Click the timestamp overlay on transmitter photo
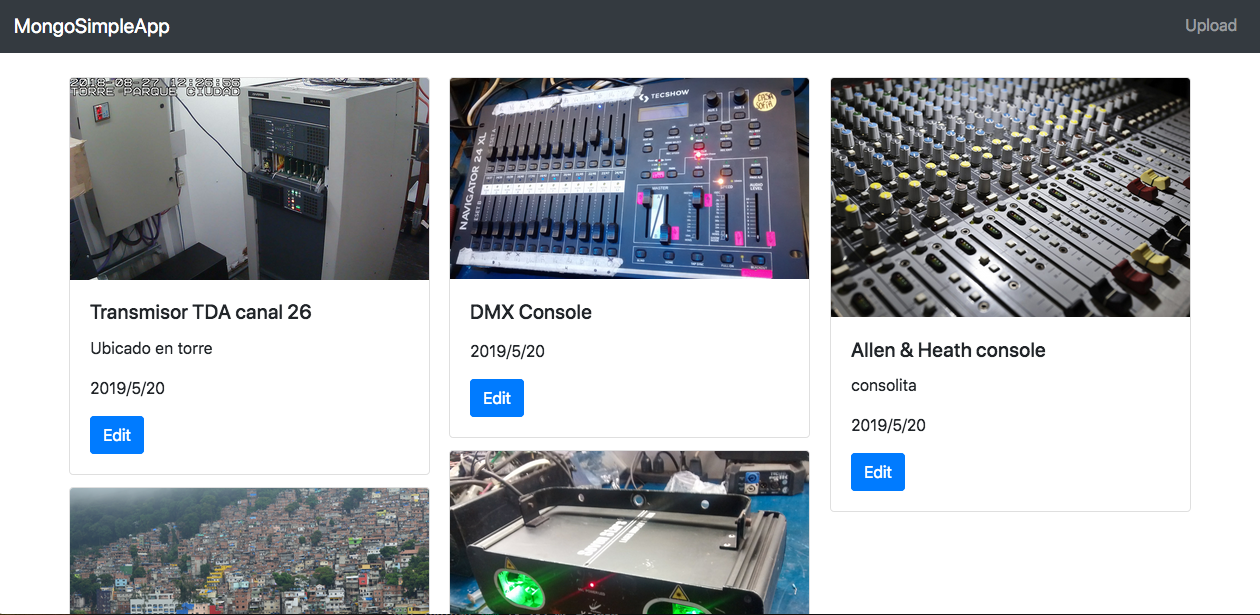The height and width of the screenshot is (615, 1260). pos(155,87)
